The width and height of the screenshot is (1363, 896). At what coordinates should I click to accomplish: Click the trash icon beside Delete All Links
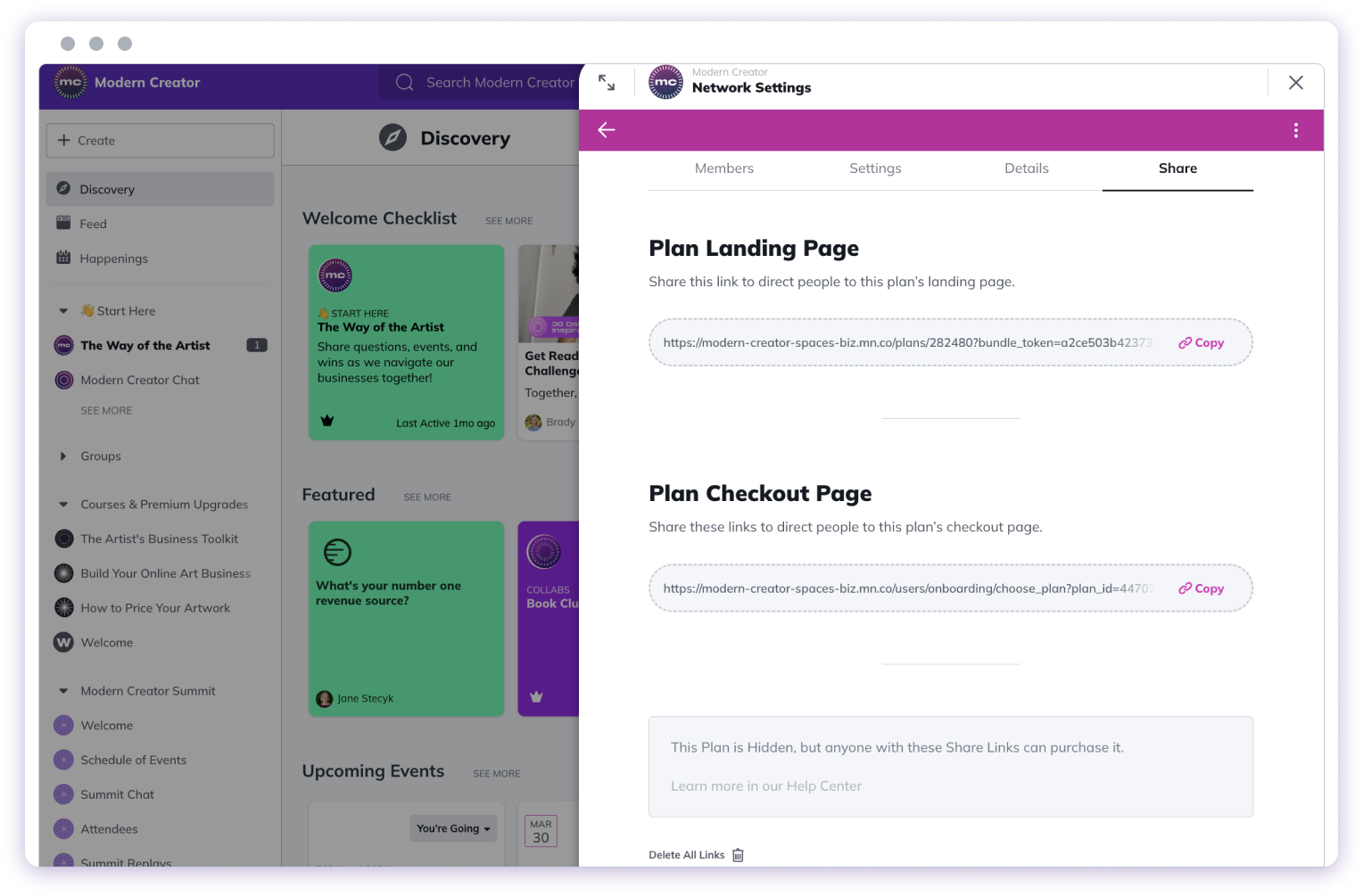point(738,855)
